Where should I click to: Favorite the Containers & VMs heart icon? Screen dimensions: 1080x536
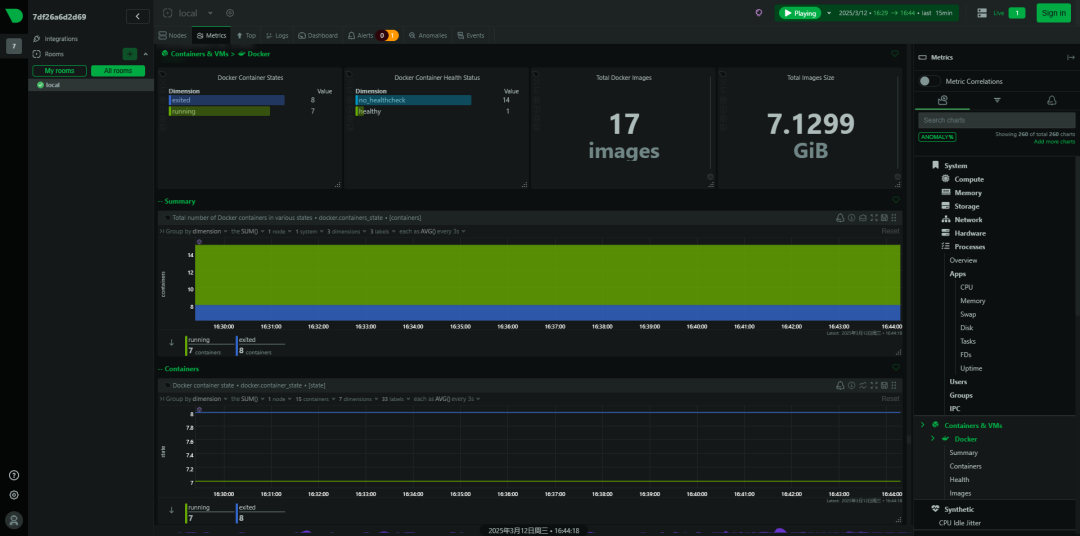tap(895, 53)
